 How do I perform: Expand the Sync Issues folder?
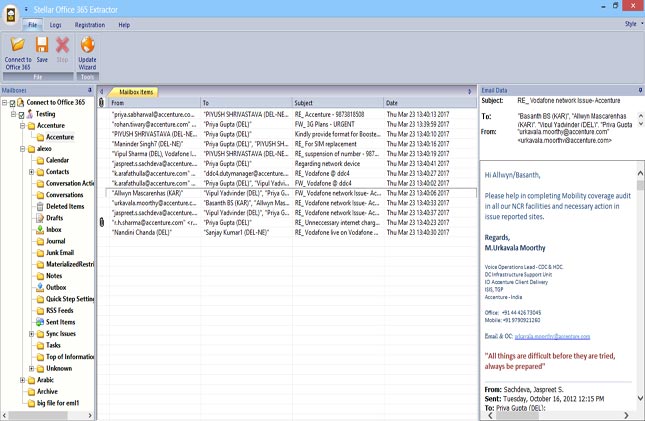pyautogui.click(x=32, y=334)
